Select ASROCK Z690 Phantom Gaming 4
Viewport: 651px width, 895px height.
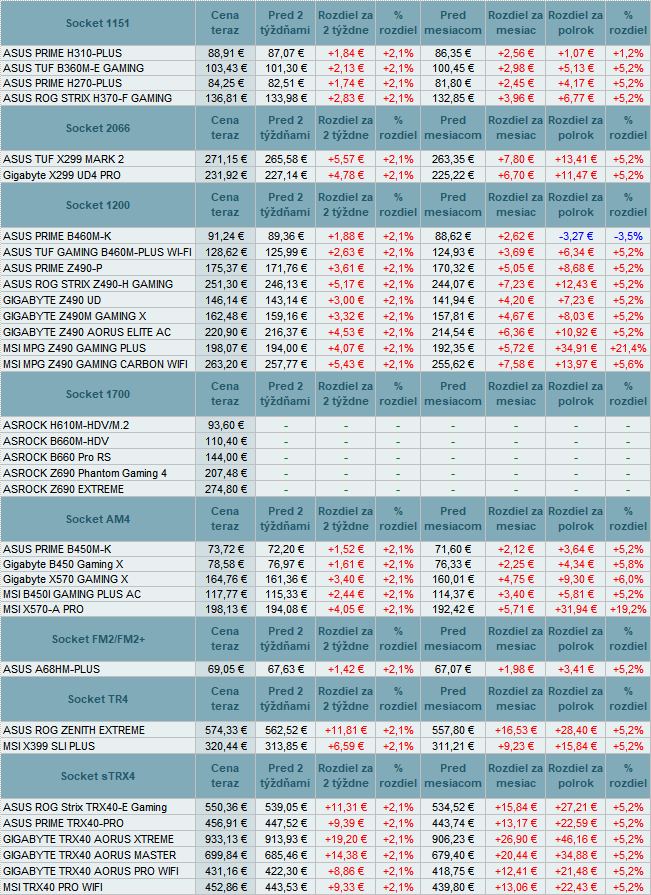[x=85, y=473]
